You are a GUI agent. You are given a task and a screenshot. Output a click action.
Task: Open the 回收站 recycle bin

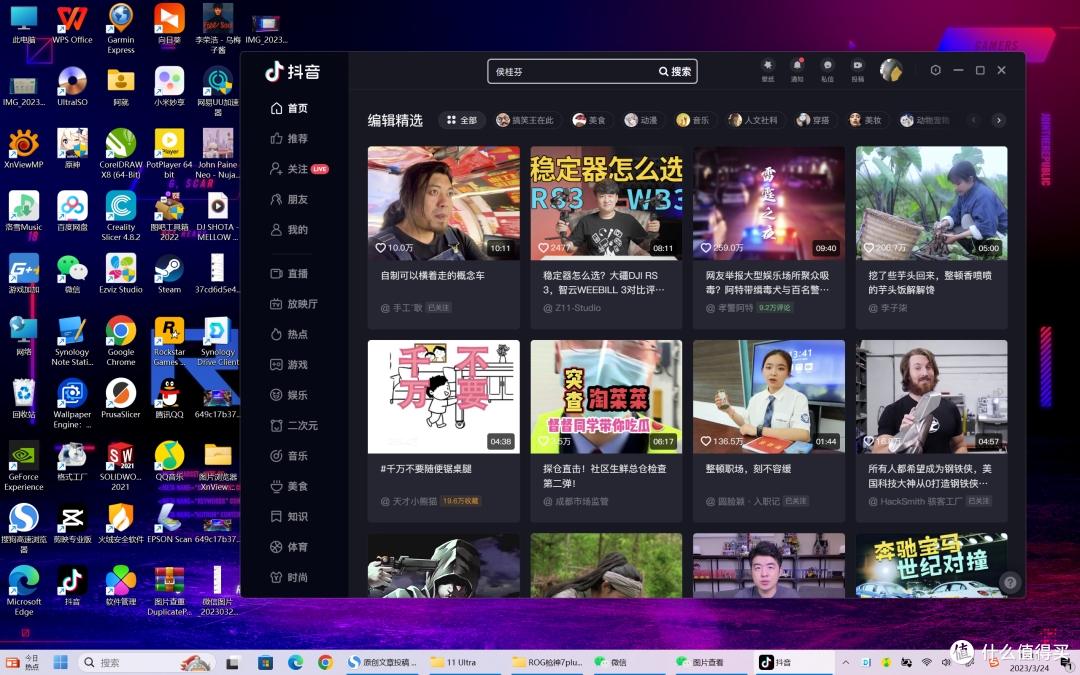pos(24,399)
